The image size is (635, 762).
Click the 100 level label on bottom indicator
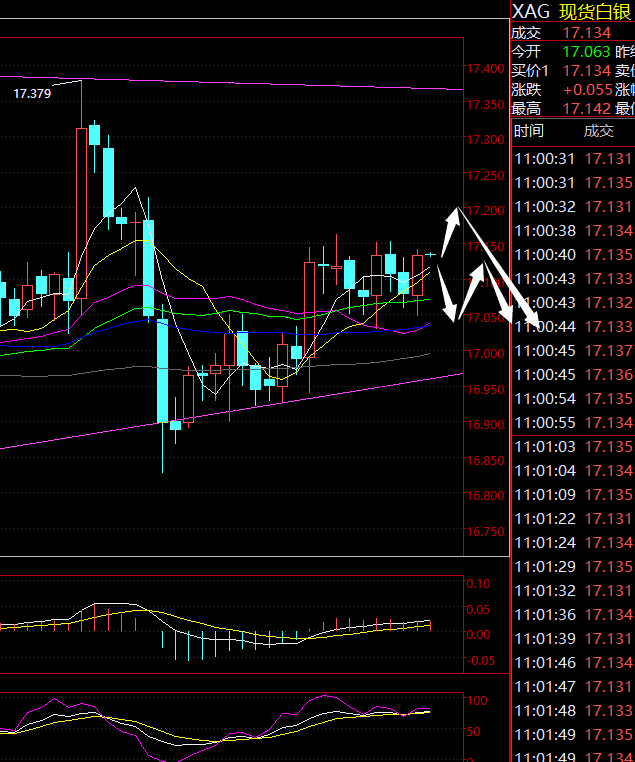[x=477, y=701]
